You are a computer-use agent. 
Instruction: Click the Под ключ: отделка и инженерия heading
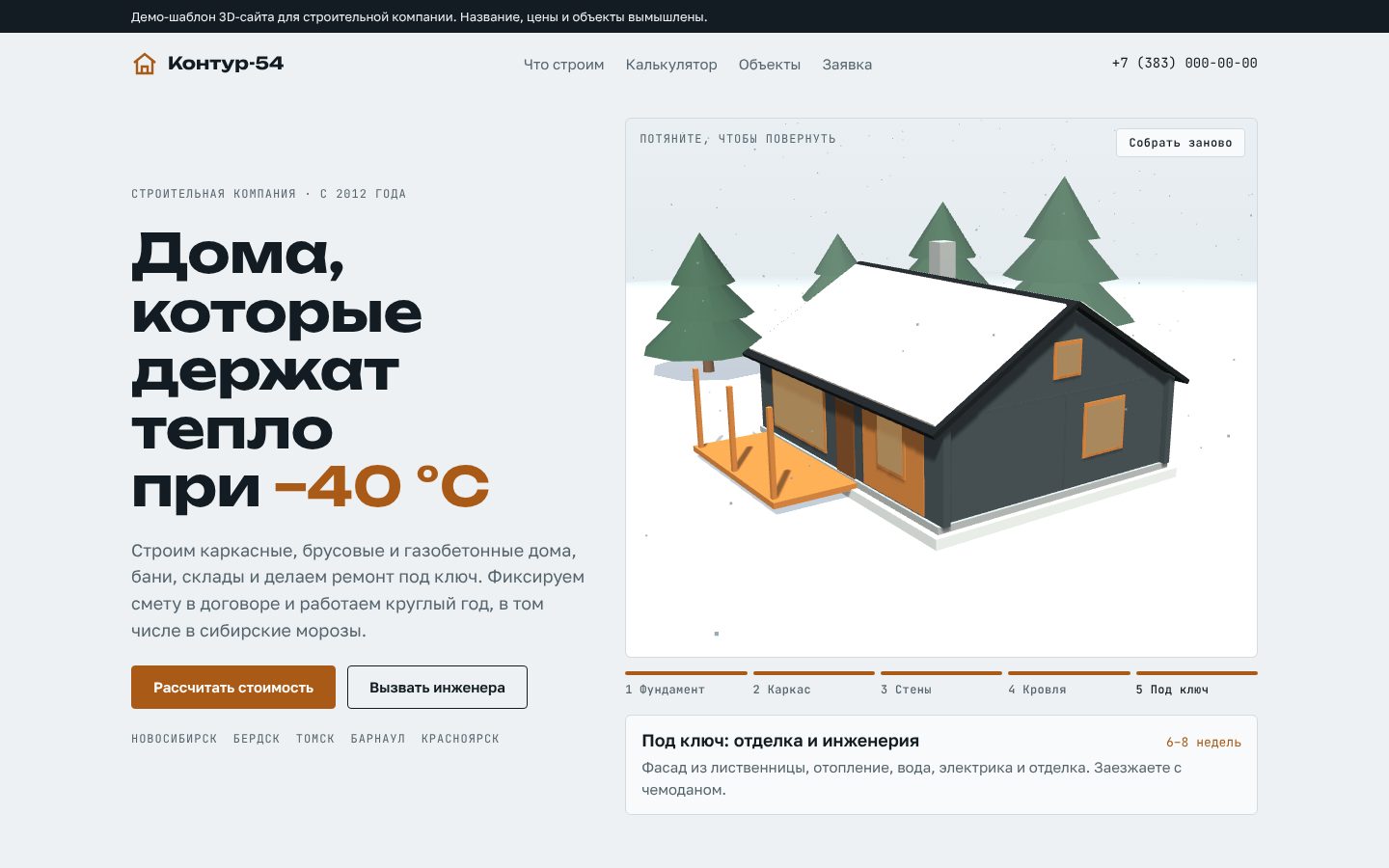click(780, 741)
